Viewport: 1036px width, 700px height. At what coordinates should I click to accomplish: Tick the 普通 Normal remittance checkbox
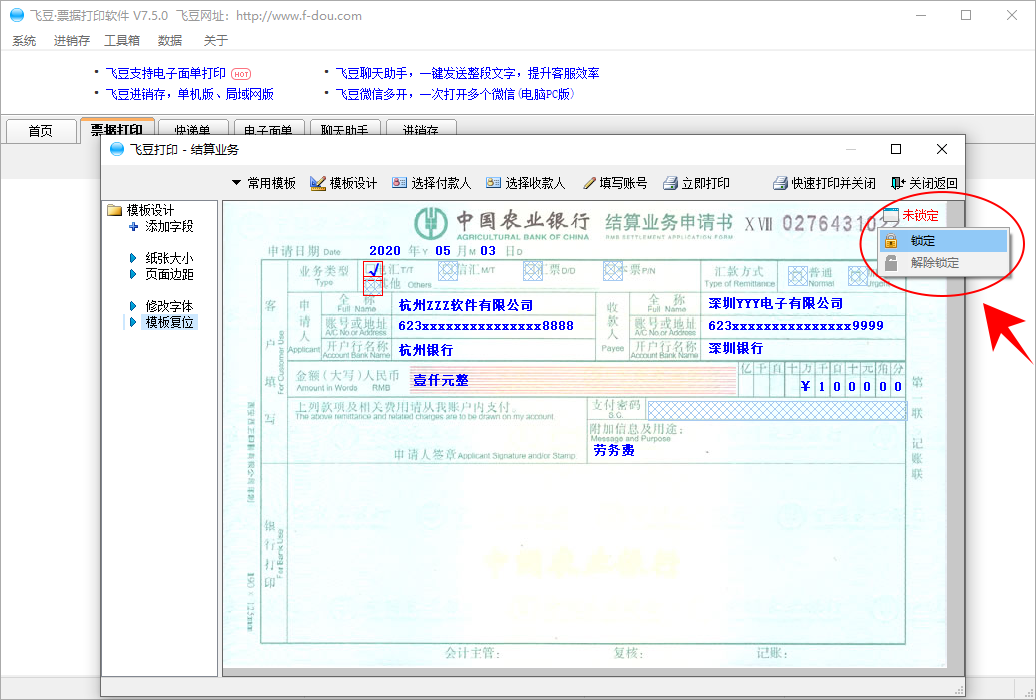(x=797, y=276)
